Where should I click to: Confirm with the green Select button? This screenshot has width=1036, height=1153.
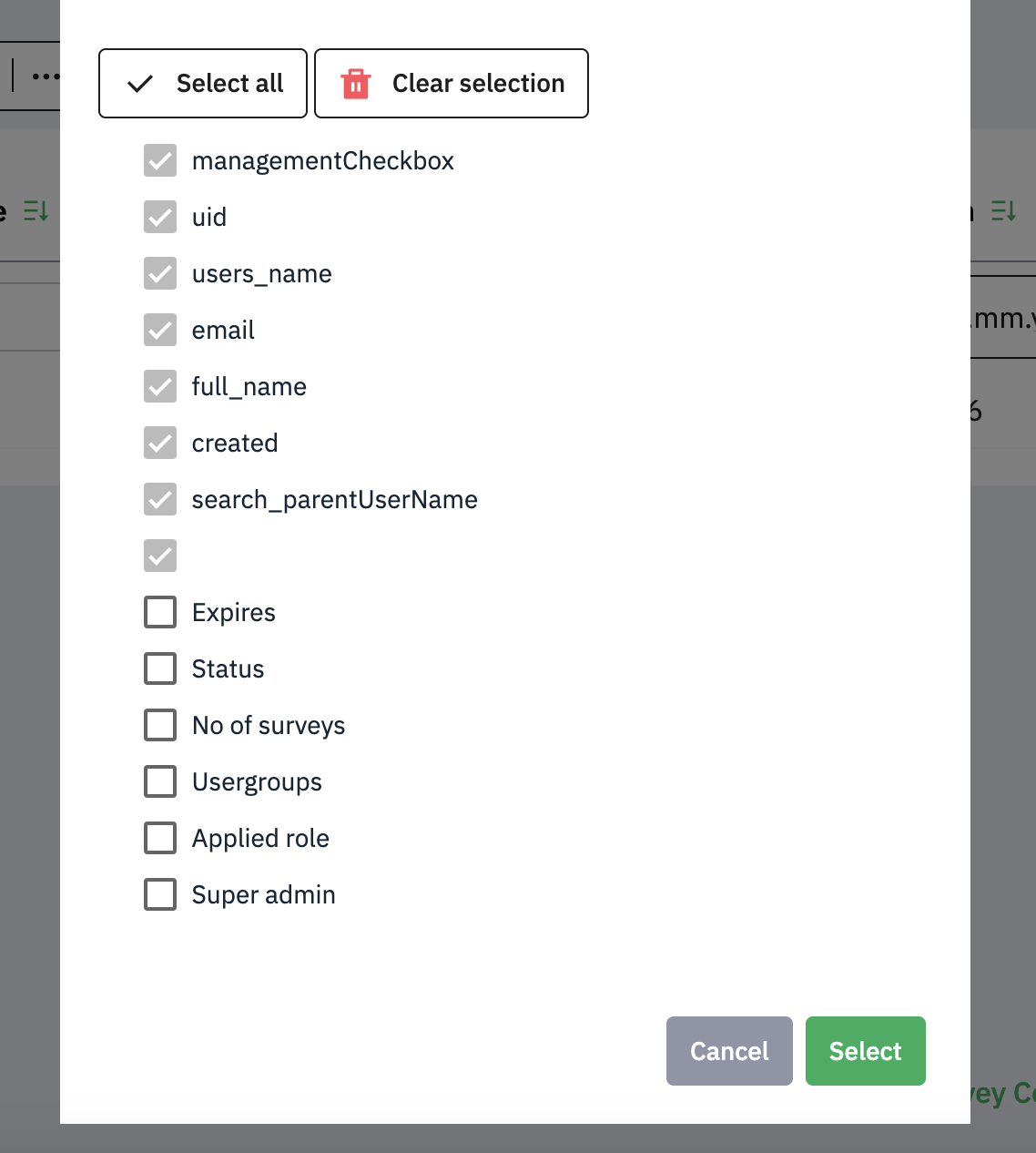click(865, 1051)
